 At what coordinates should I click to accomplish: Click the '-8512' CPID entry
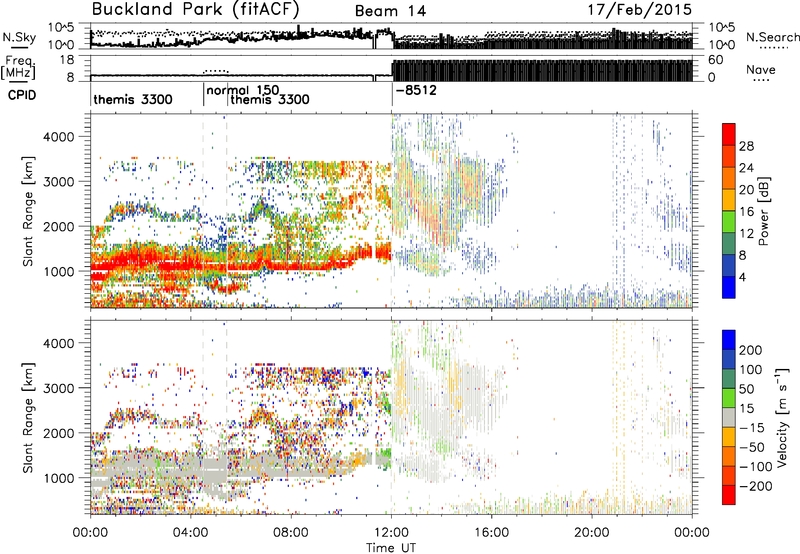pyautogui.click(x=416, y=90)
